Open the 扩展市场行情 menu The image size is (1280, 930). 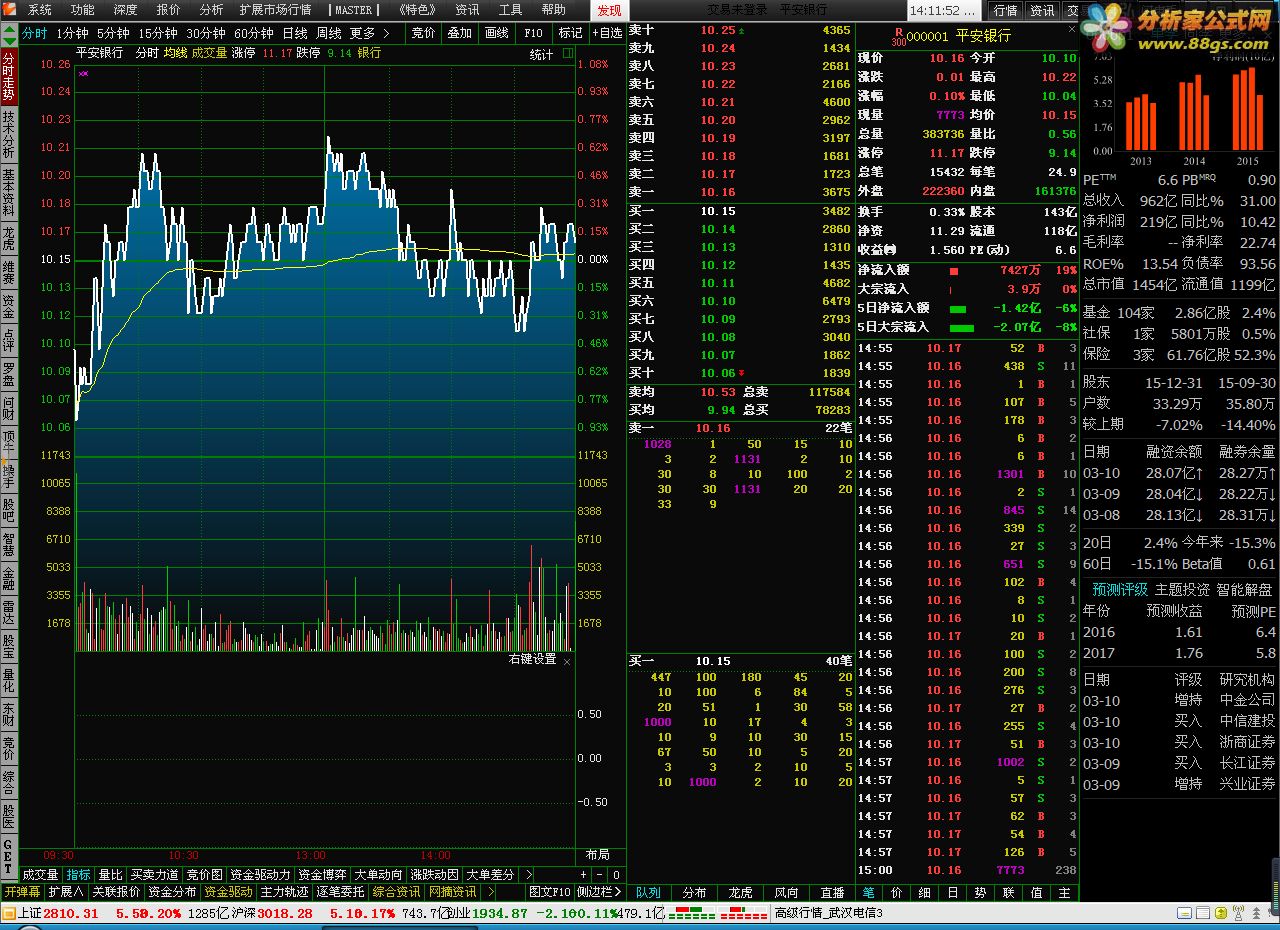point(275,10)
